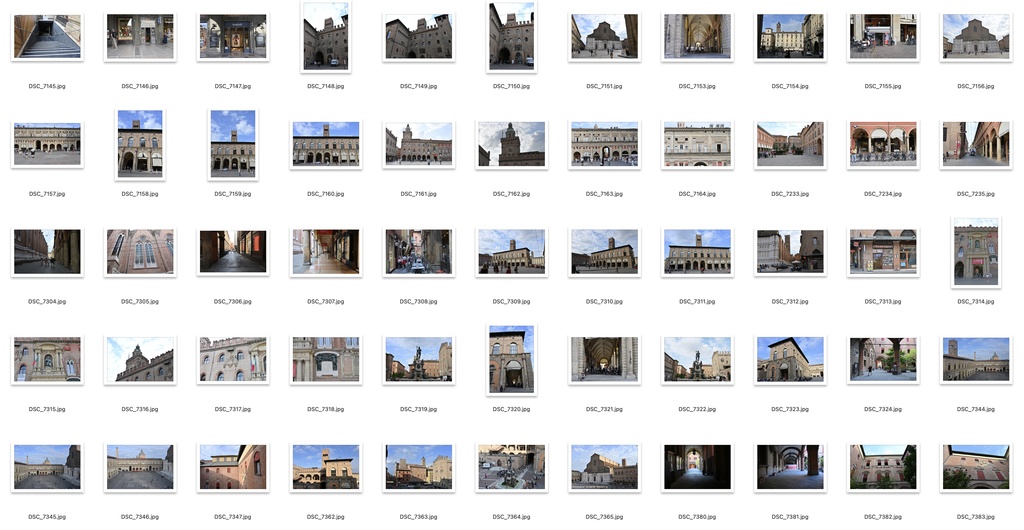The width and height of the screenshot is (1024, 530).
Task: Select the DSC_7164.jpg thumbnail
Action: [697, 144]
